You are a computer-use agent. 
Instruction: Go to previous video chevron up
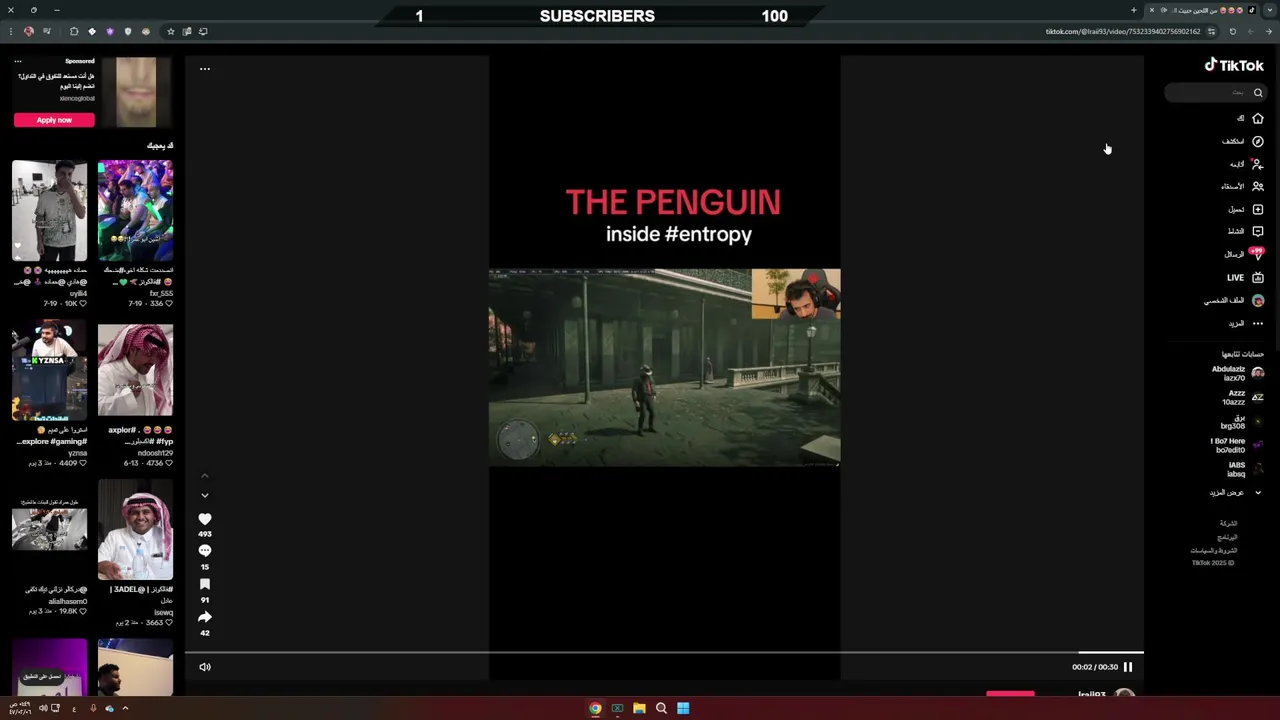pos(205,476)
